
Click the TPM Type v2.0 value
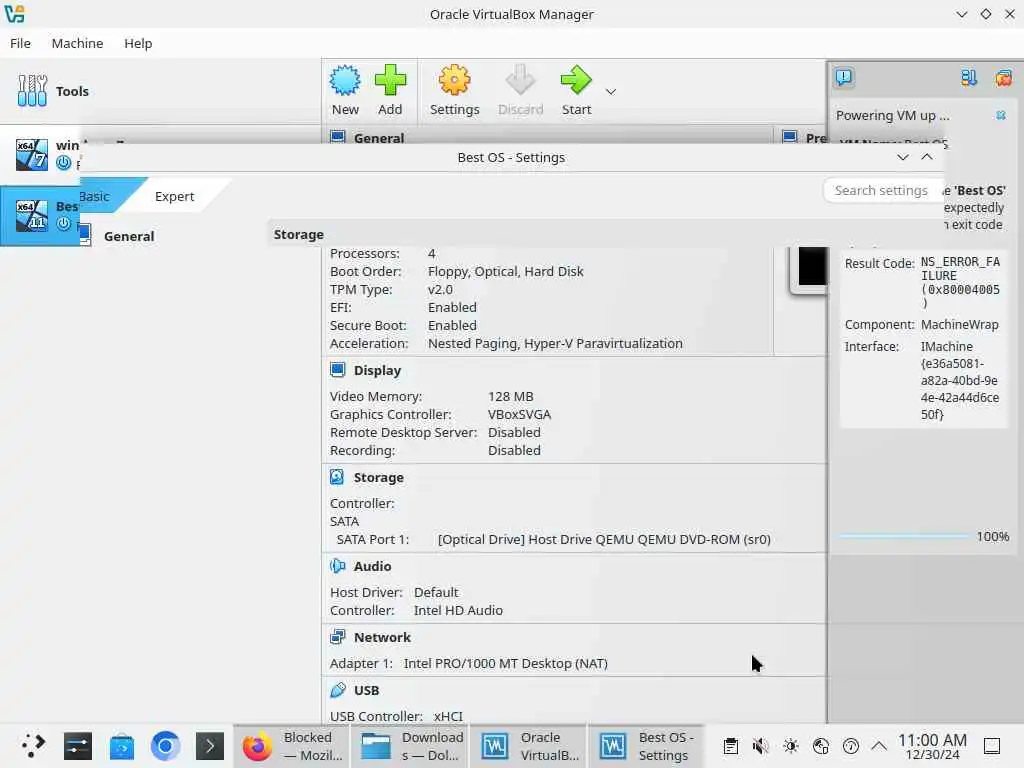[440, 289]
